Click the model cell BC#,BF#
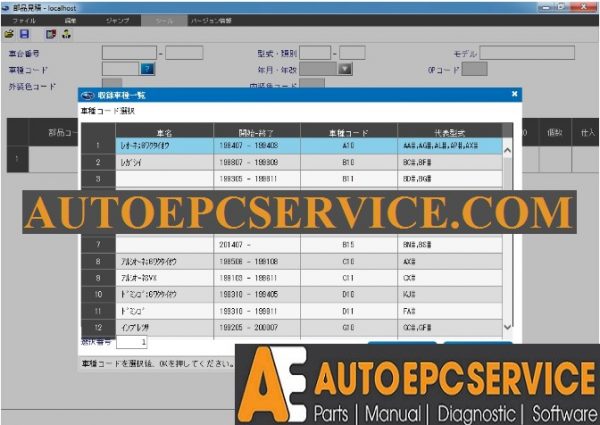Screen dimensions: 600x425 pyautogui.click(x=450, y=162)
